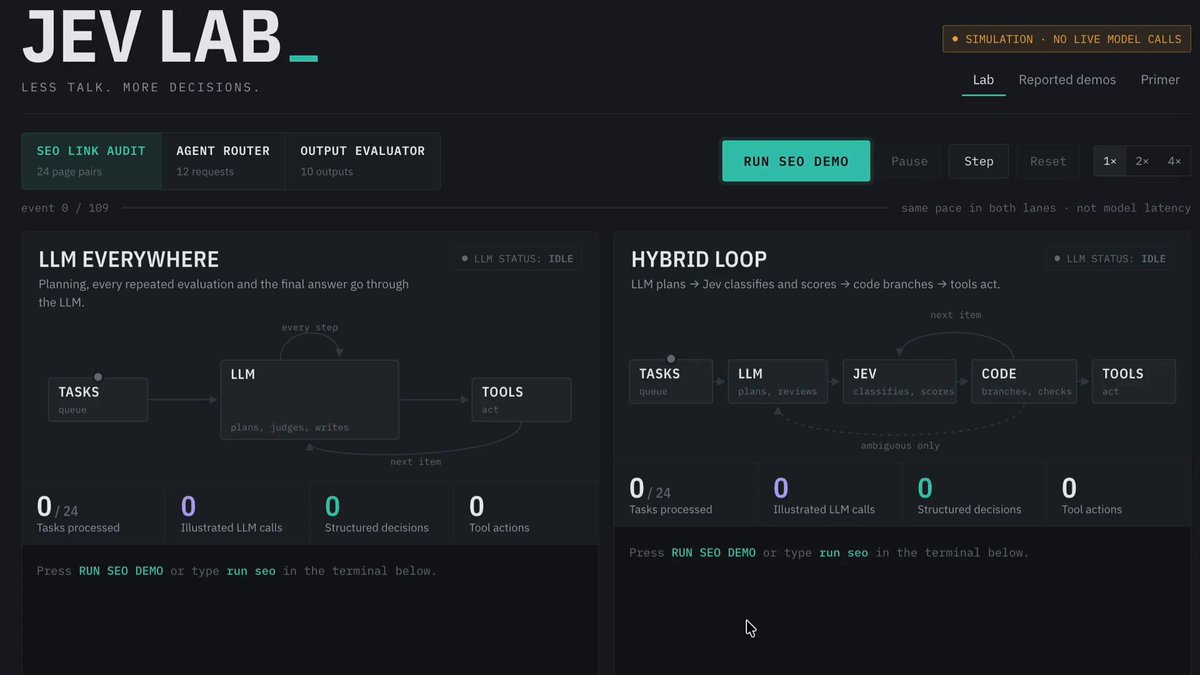The image size is (1200, 675).
Task: Open the Reported demos page
Action: coord(1067,80)
